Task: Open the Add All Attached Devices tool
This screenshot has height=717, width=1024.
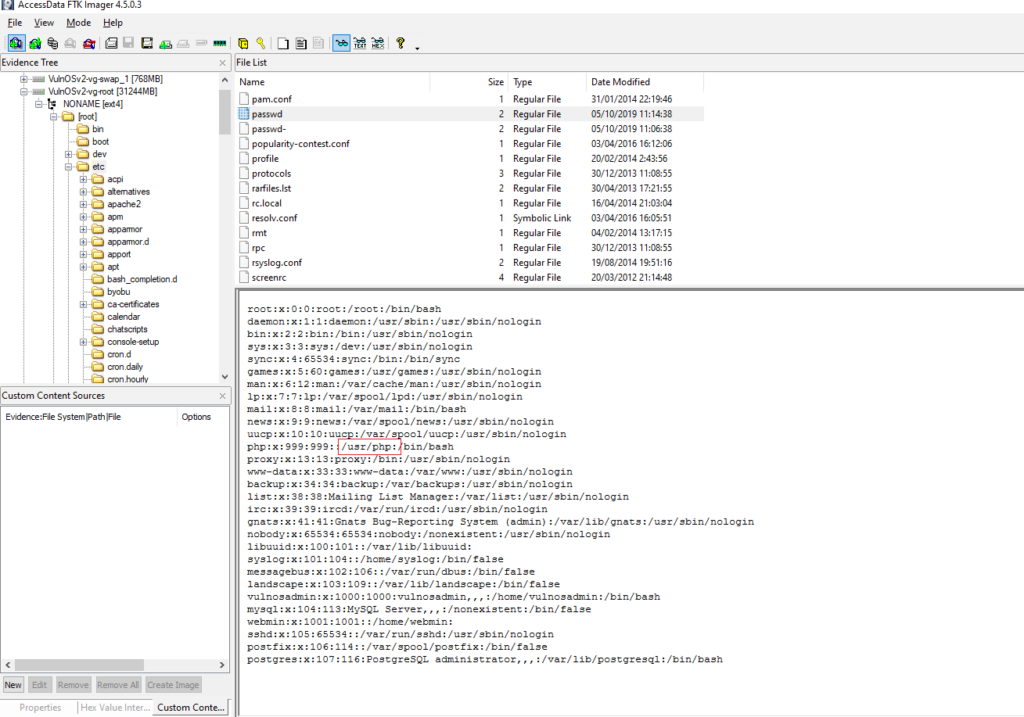Action: coord(35,43)
